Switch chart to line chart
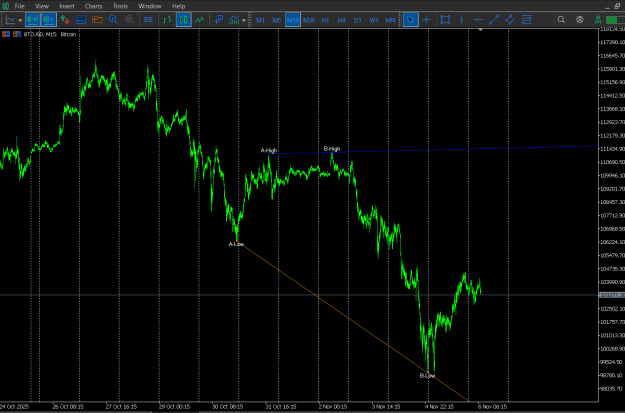 (x=200, y=20)
